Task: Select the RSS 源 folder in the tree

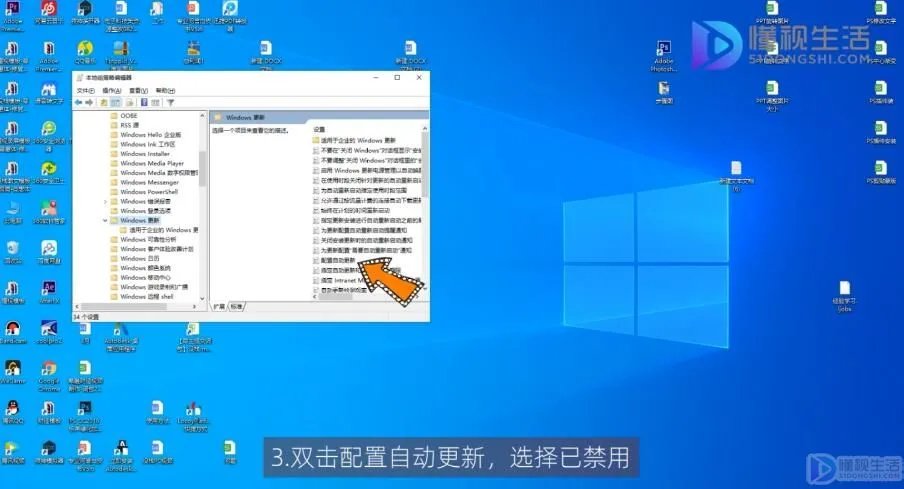Action: pyautogui.click(x=124, y=125)
